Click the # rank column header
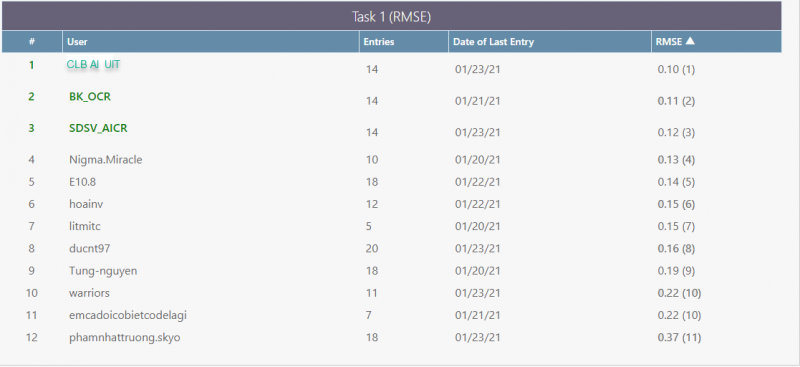The height and width of the screenshot is (367, 800). click(x=32, y=42)
